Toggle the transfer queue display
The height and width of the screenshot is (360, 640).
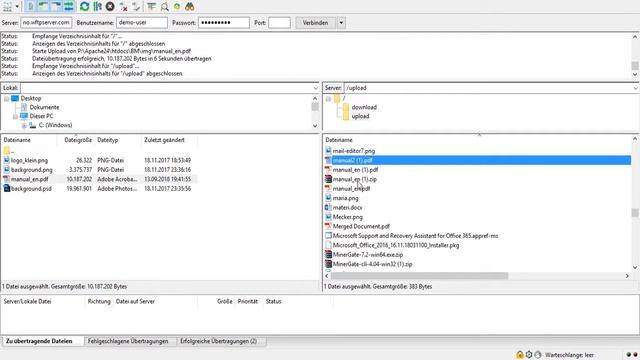69,7
